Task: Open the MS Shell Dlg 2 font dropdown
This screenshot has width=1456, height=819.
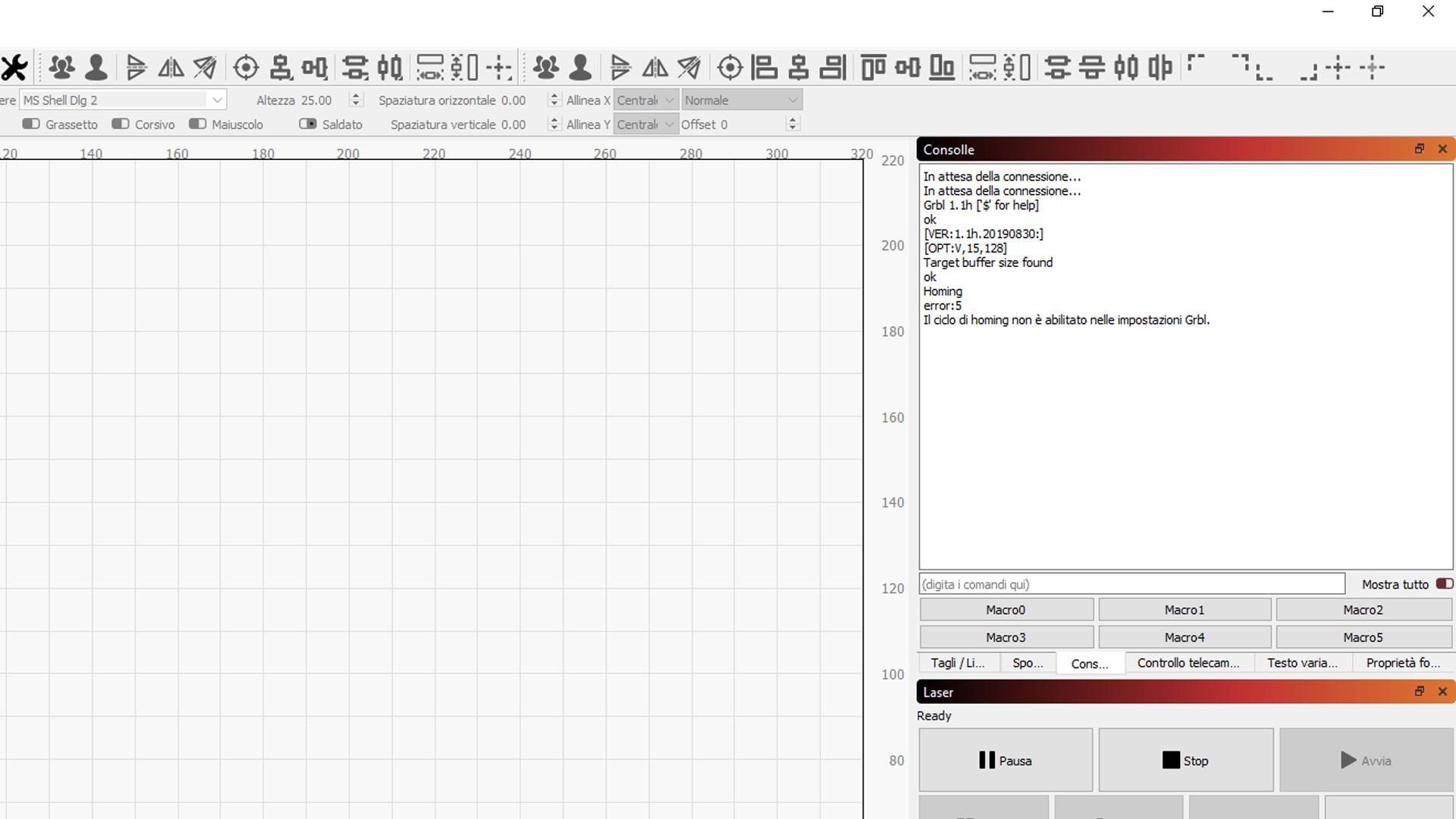Action: point(123,100)
